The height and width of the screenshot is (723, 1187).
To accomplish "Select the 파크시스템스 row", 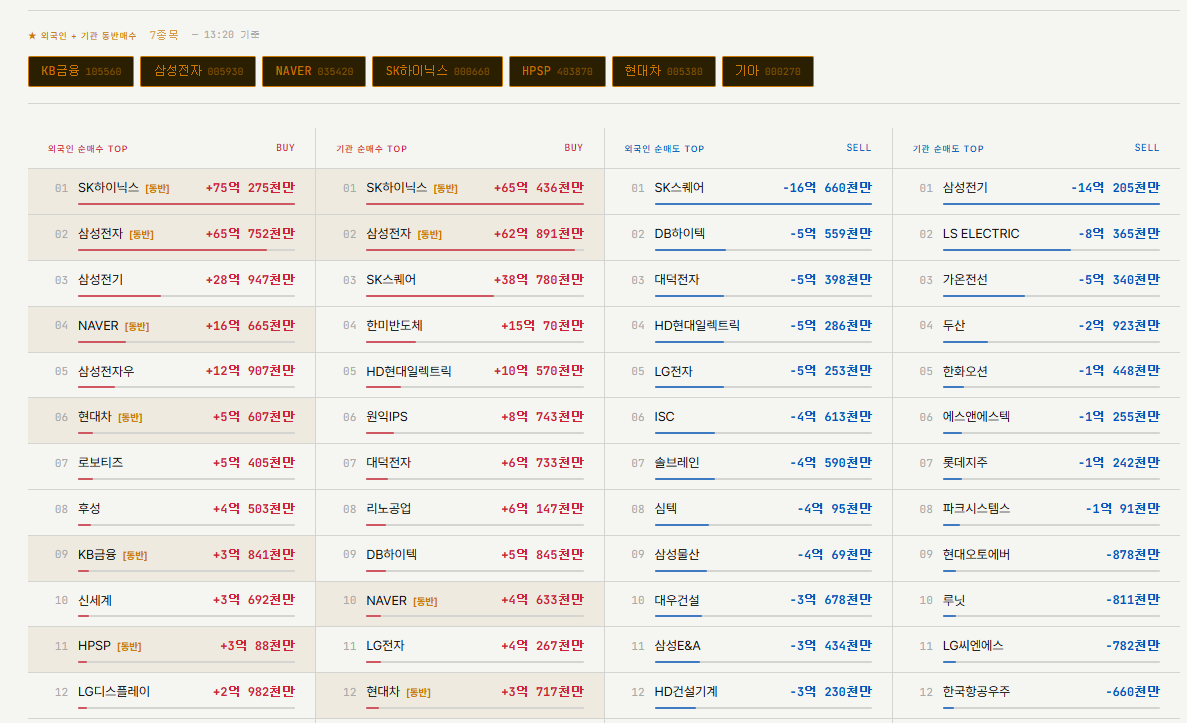I will [x=1036, y=513].
